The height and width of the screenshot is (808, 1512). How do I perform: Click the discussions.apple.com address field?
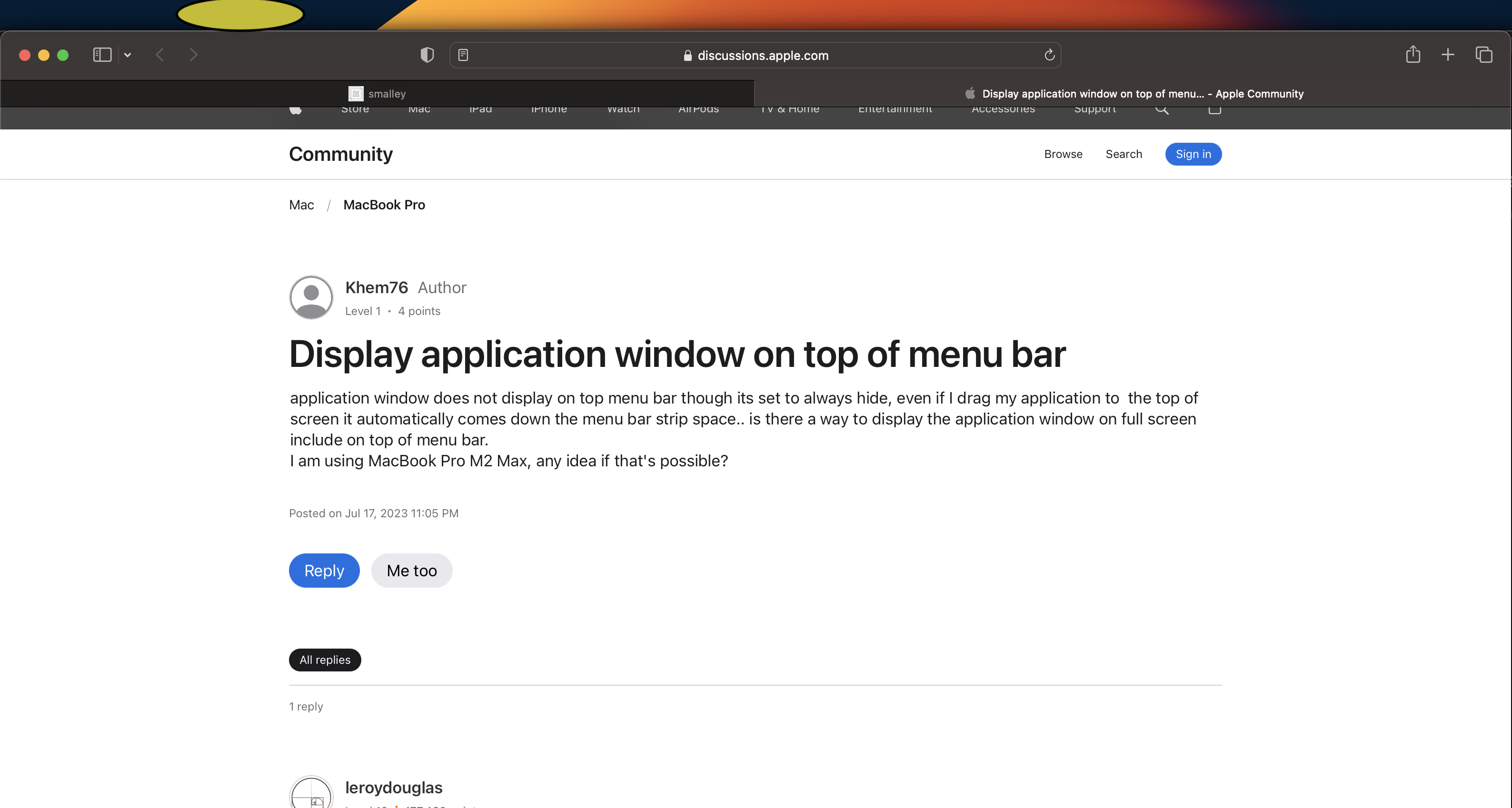pos(756,55)
